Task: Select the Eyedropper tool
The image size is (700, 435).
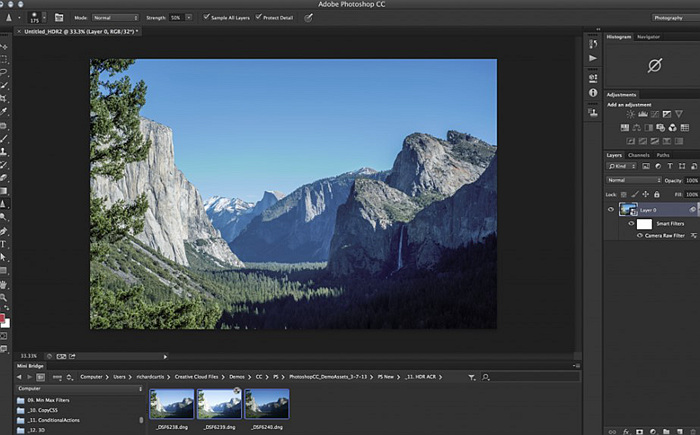Action: tap(5, 112)
